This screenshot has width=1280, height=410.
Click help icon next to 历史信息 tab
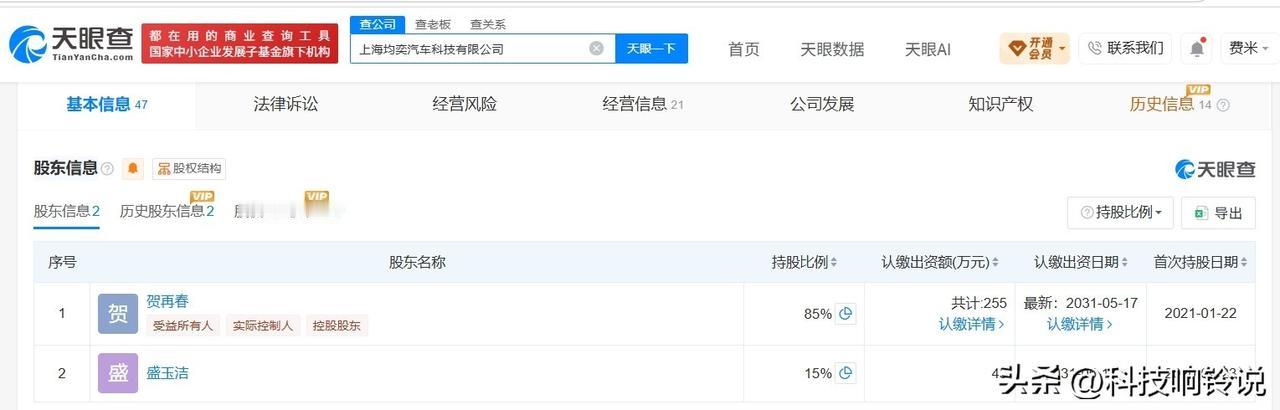[x=1222, y=105]
